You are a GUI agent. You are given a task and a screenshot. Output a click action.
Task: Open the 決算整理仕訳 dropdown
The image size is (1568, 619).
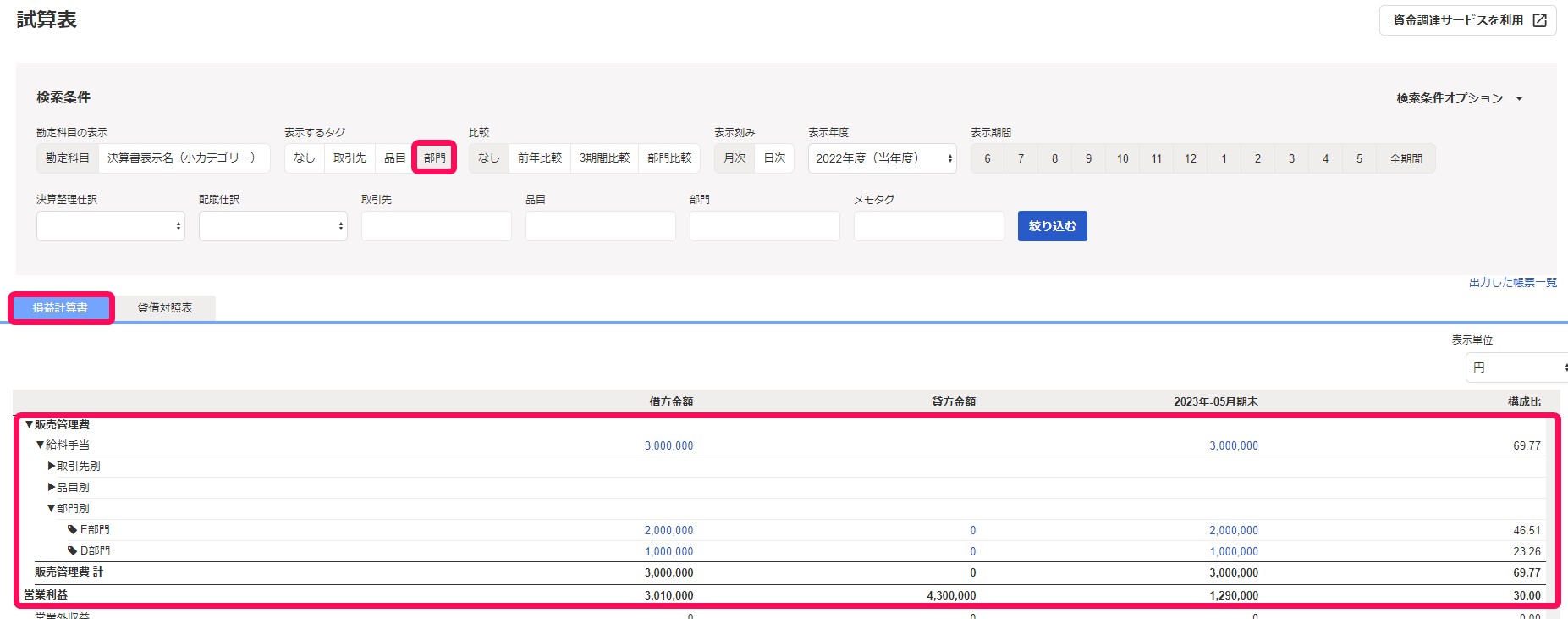click(x=111, y=226)
